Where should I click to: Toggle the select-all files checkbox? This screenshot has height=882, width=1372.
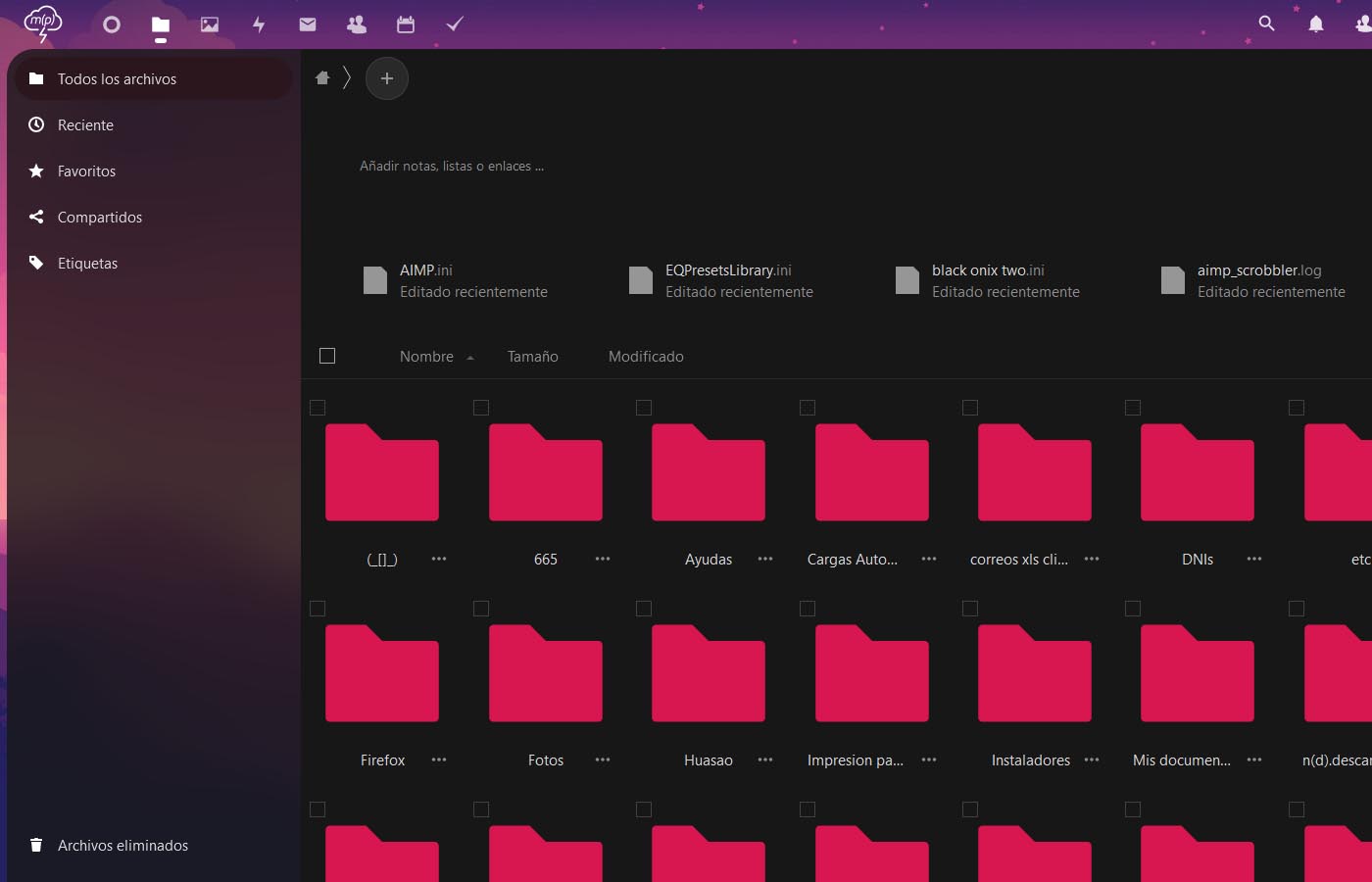pyautogui.click(x=327, y=356)
